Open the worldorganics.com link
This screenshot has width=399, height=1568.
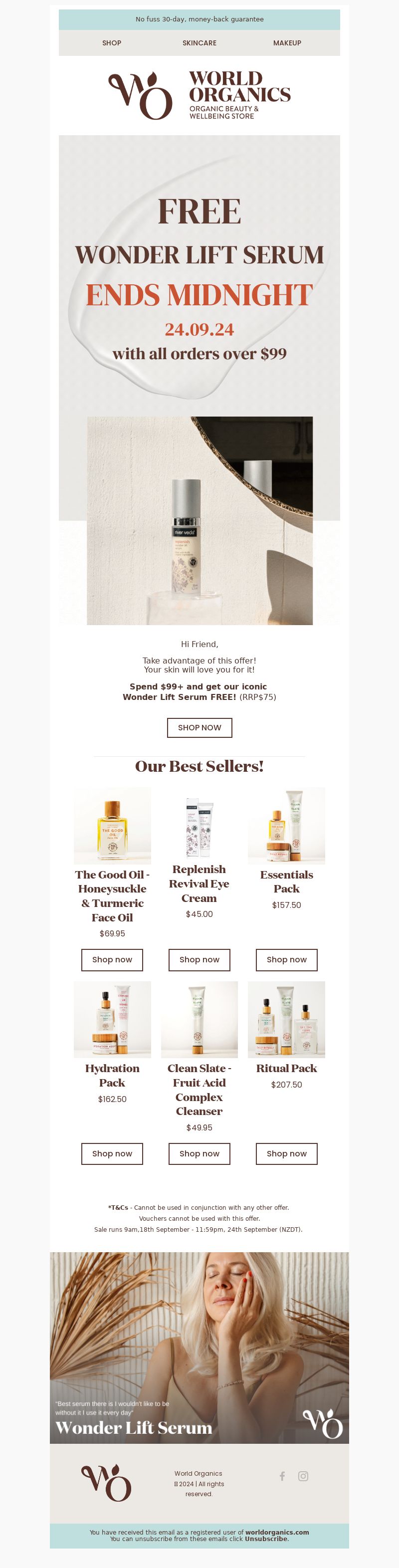click(x=277, y=1532)
